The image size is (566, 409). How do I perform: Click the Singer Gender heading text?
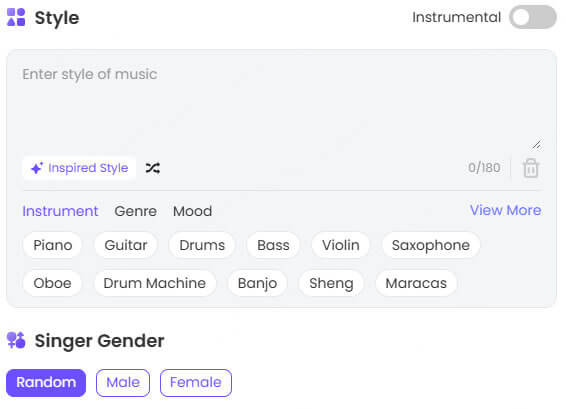[99, 341]
